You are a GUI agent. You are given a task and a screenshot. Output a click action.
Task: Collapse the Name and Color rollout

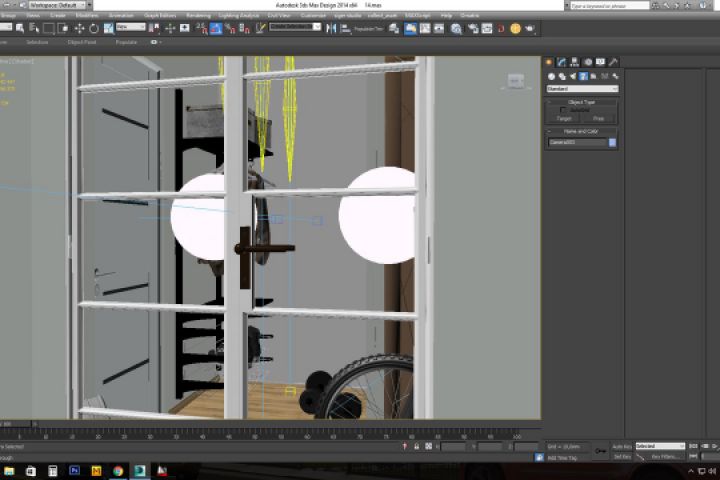pos(582,131)
